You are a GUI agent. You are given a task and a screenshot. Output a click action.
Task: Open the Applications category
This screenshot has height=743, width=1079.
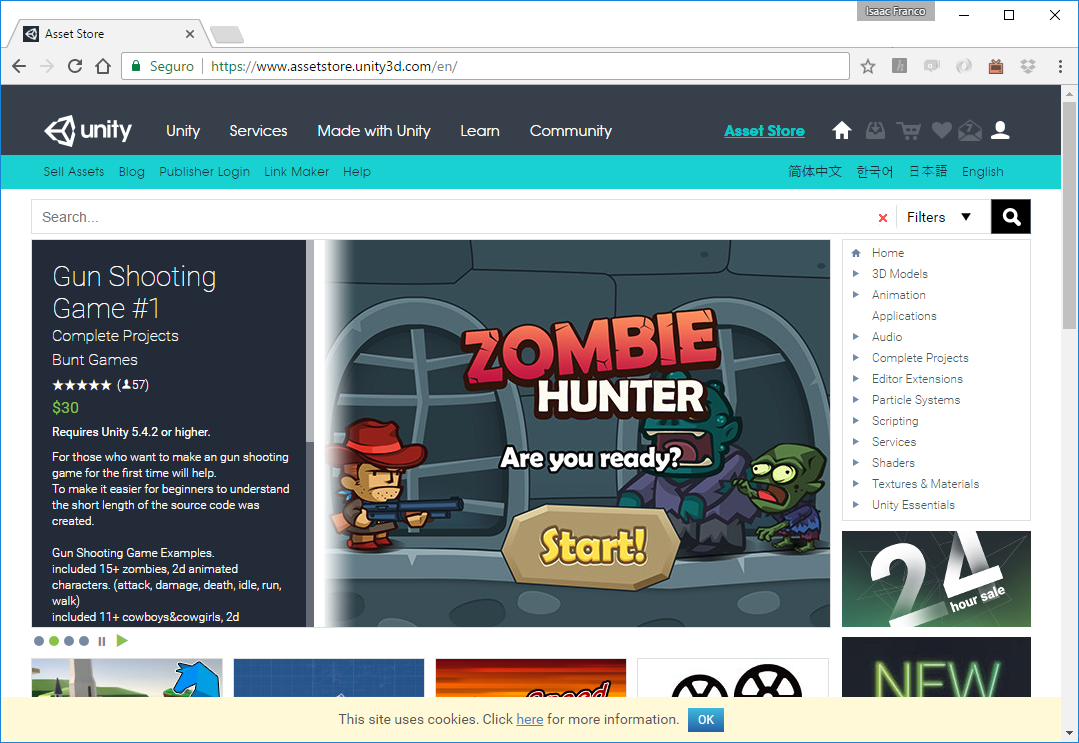pyautogui.click(x=904, y=316)
